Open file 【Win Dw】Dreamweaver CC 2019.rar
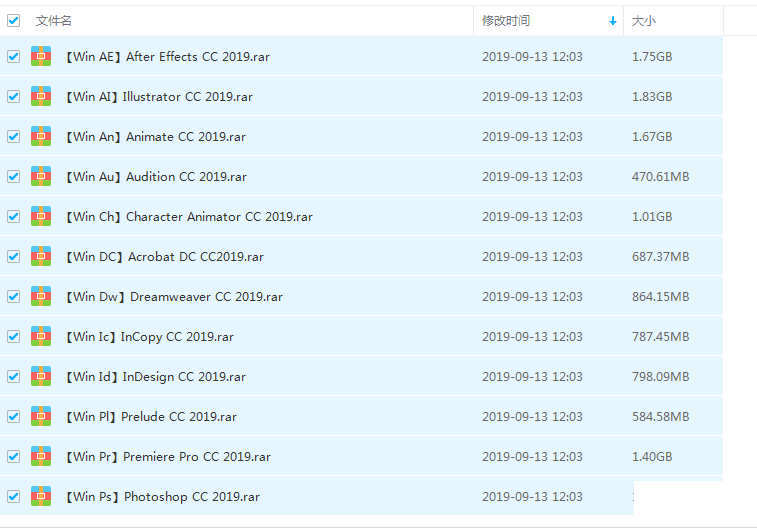757x532 pixels. coord(174,296)
